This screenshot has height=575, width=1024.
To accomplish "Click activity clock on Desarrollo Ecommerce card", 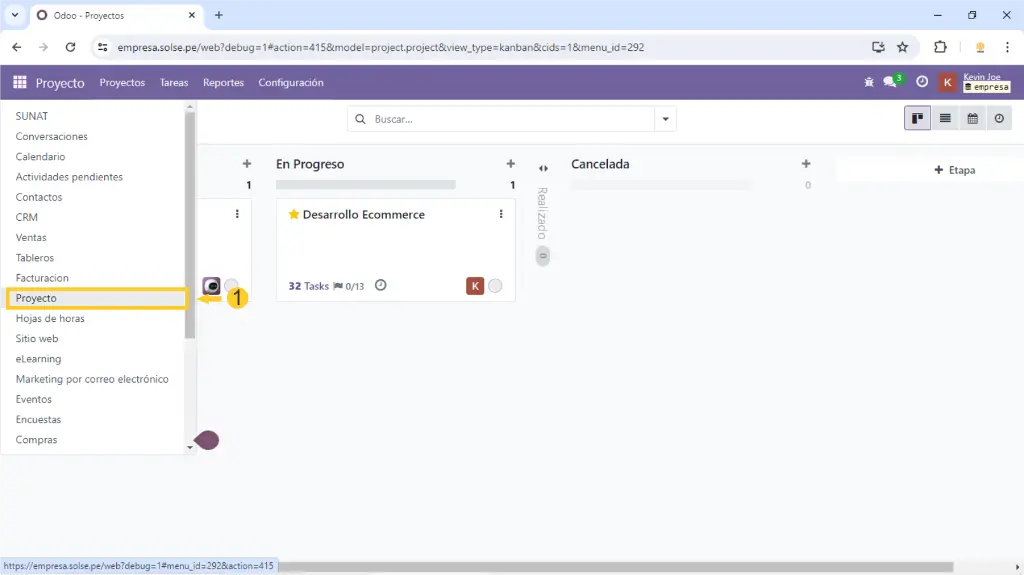I will [x=380, y=286].
